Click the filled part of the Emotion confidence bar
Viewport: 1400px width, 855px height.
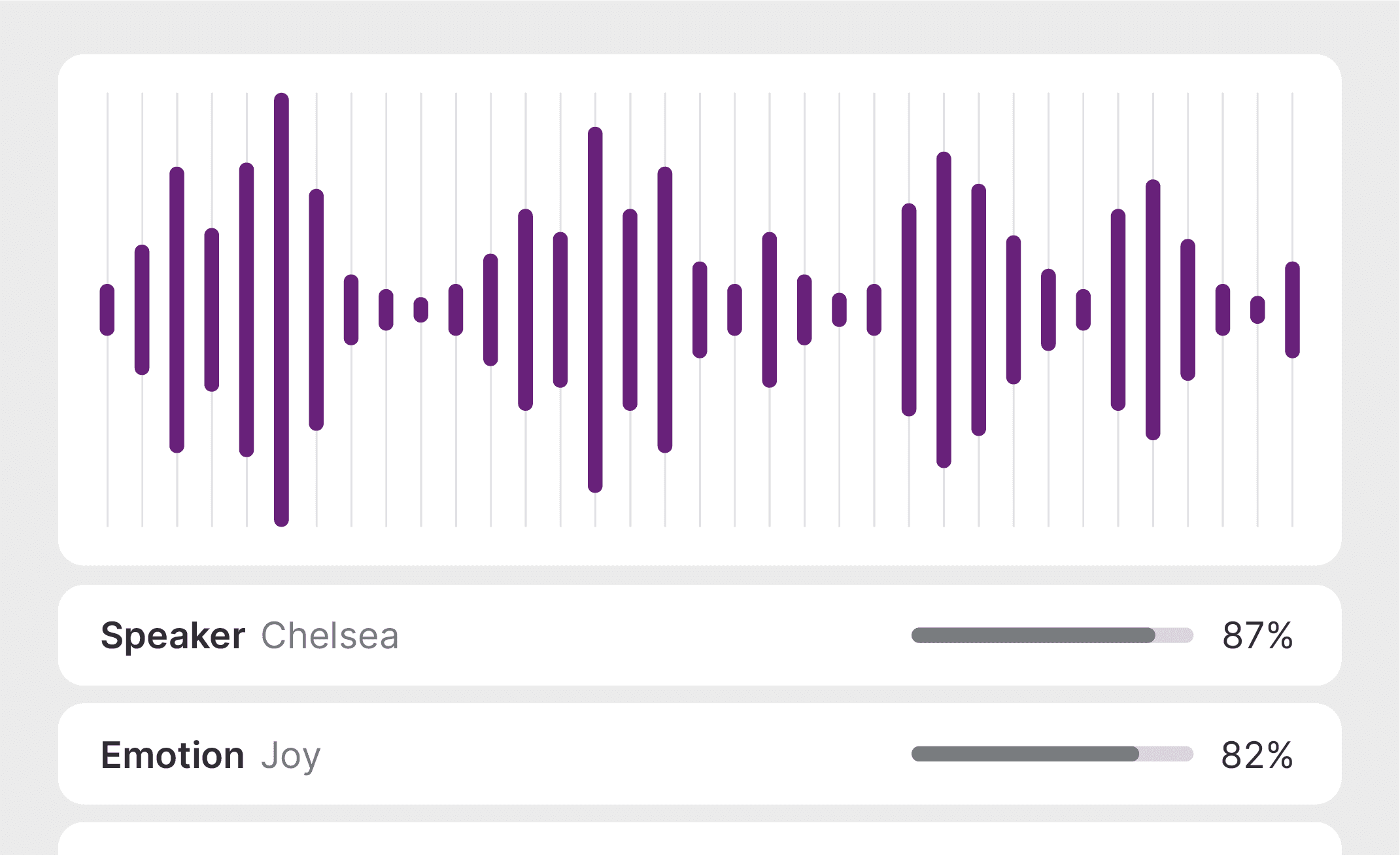pyautogui.click(x=1025, y=754)
